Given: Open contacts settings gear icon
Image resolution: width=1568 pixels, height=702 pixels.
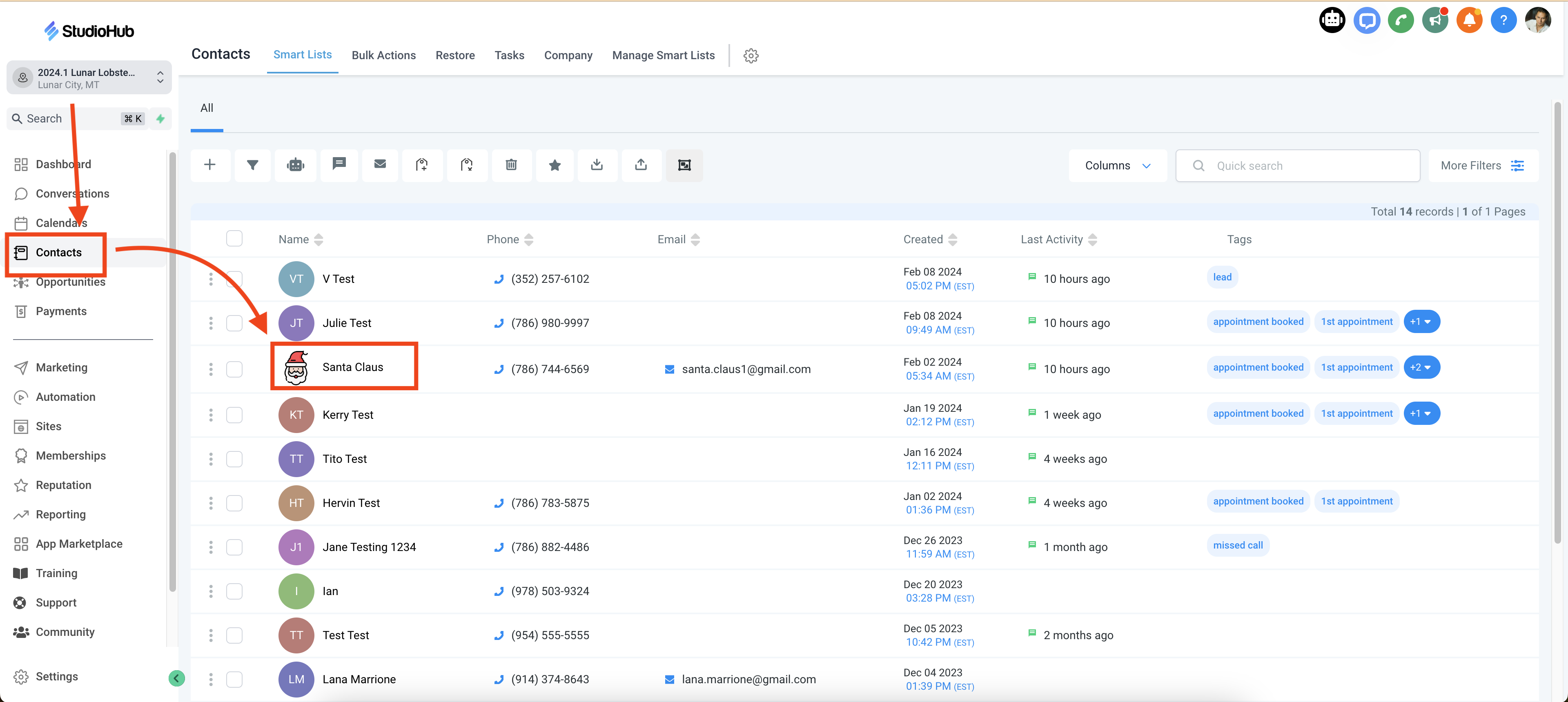Looking at the screenshot, I should point(751,56).
